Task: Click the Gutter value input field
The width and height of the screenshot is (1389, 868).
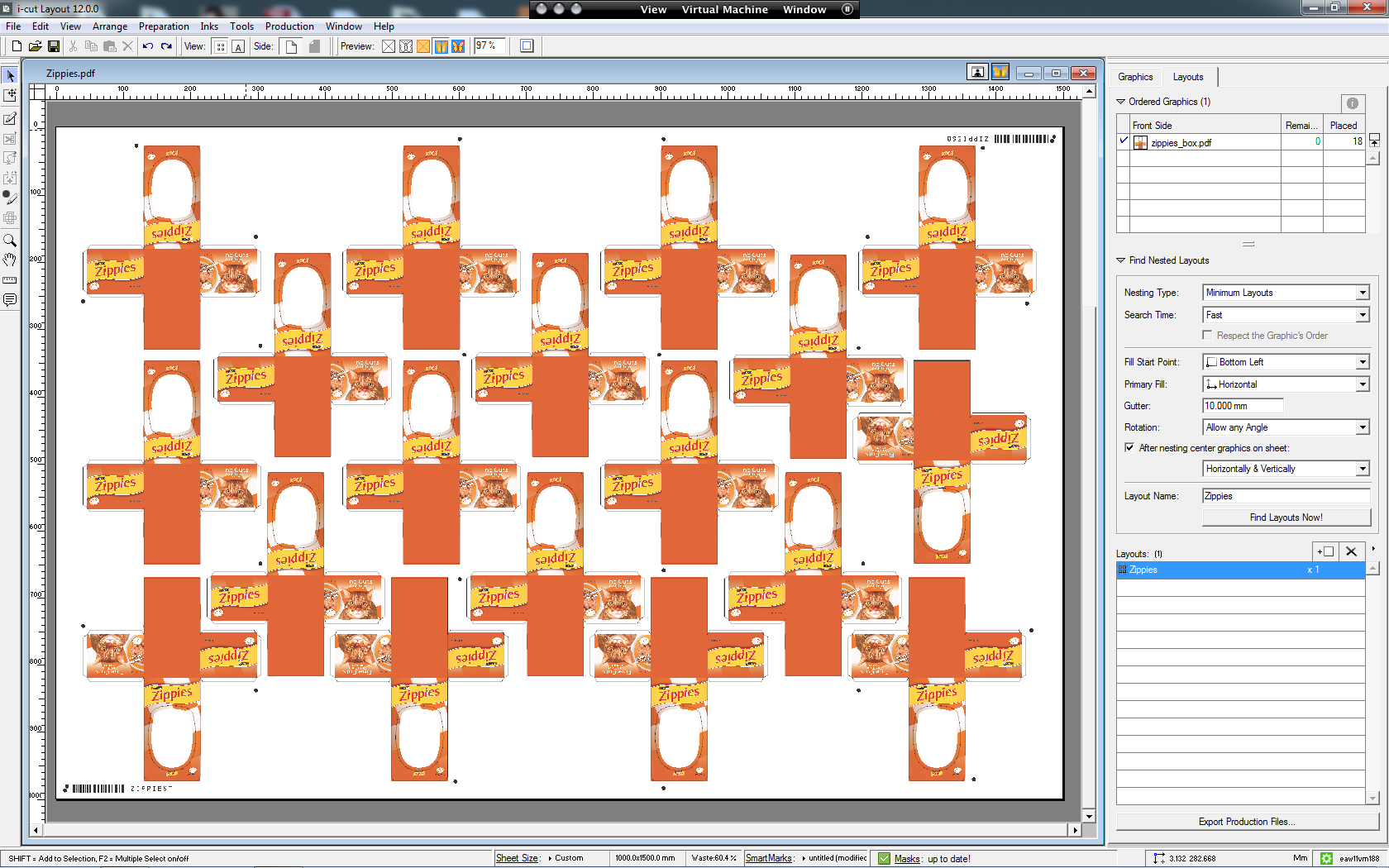Action: [1242, 406]
